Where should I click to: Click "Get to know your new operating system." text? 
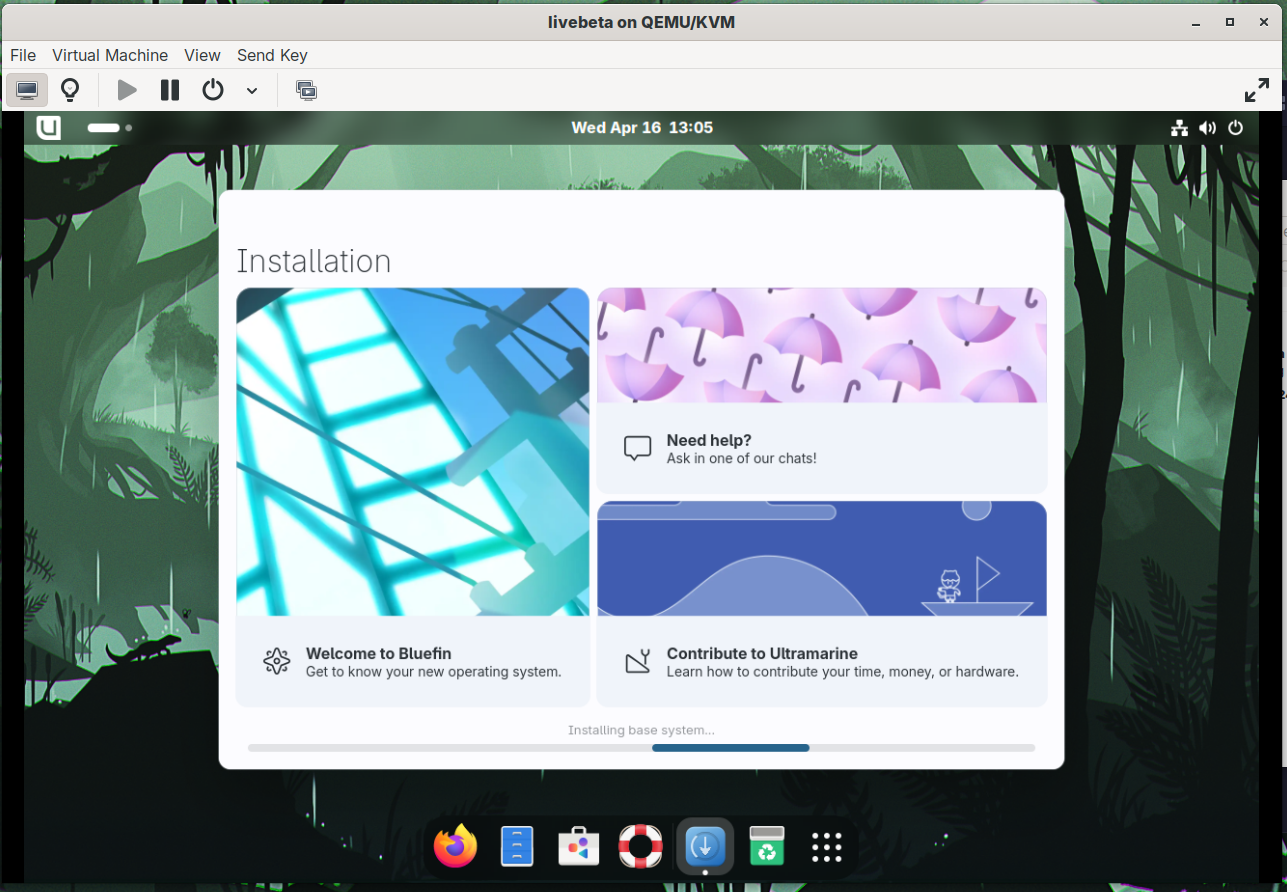pos(433,672)
